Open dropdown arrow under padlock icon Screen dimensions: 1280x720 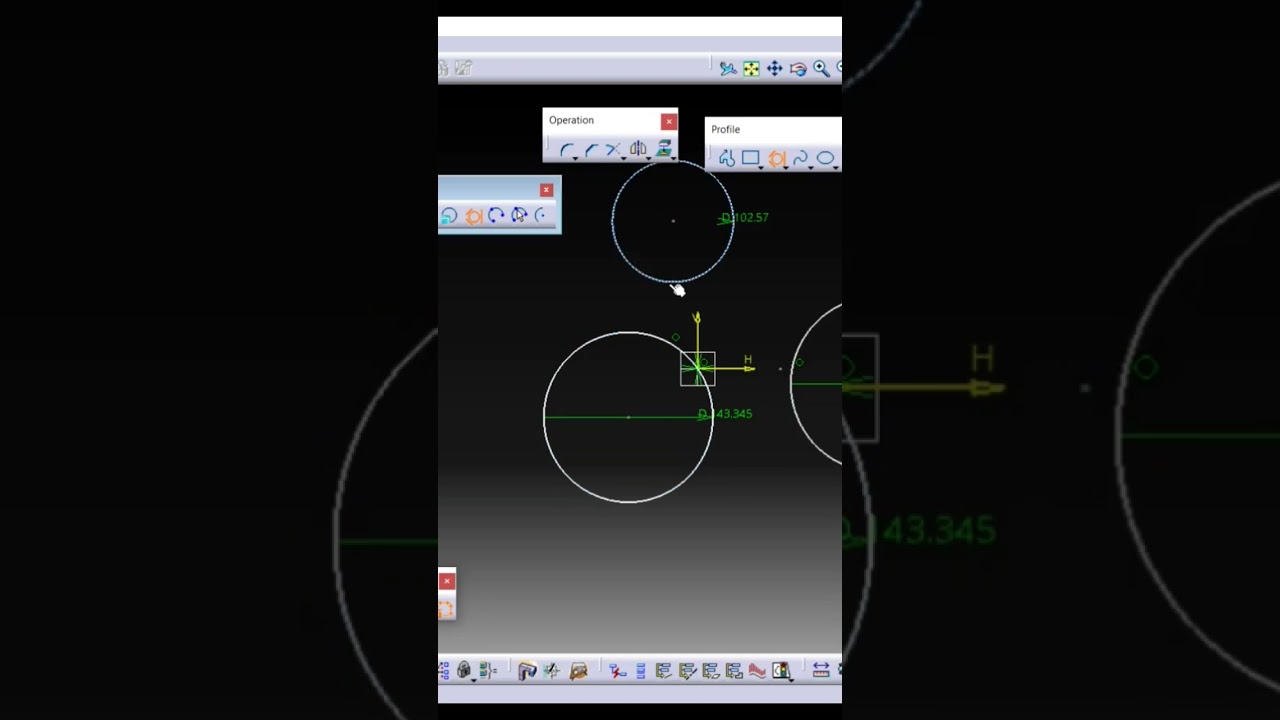(x=474, y=681)
